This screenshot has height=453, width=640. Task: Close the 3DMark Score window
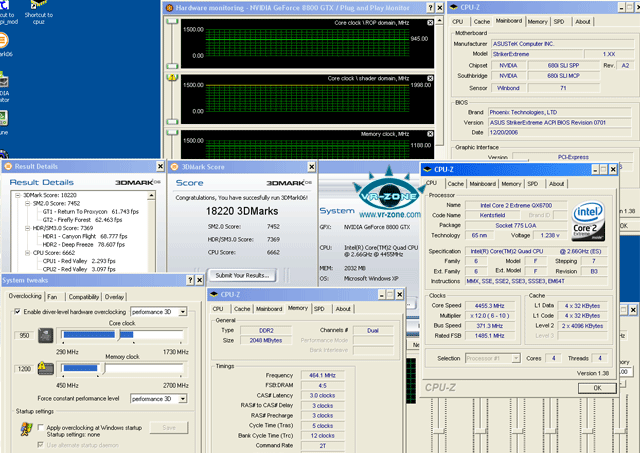(311, 167)
